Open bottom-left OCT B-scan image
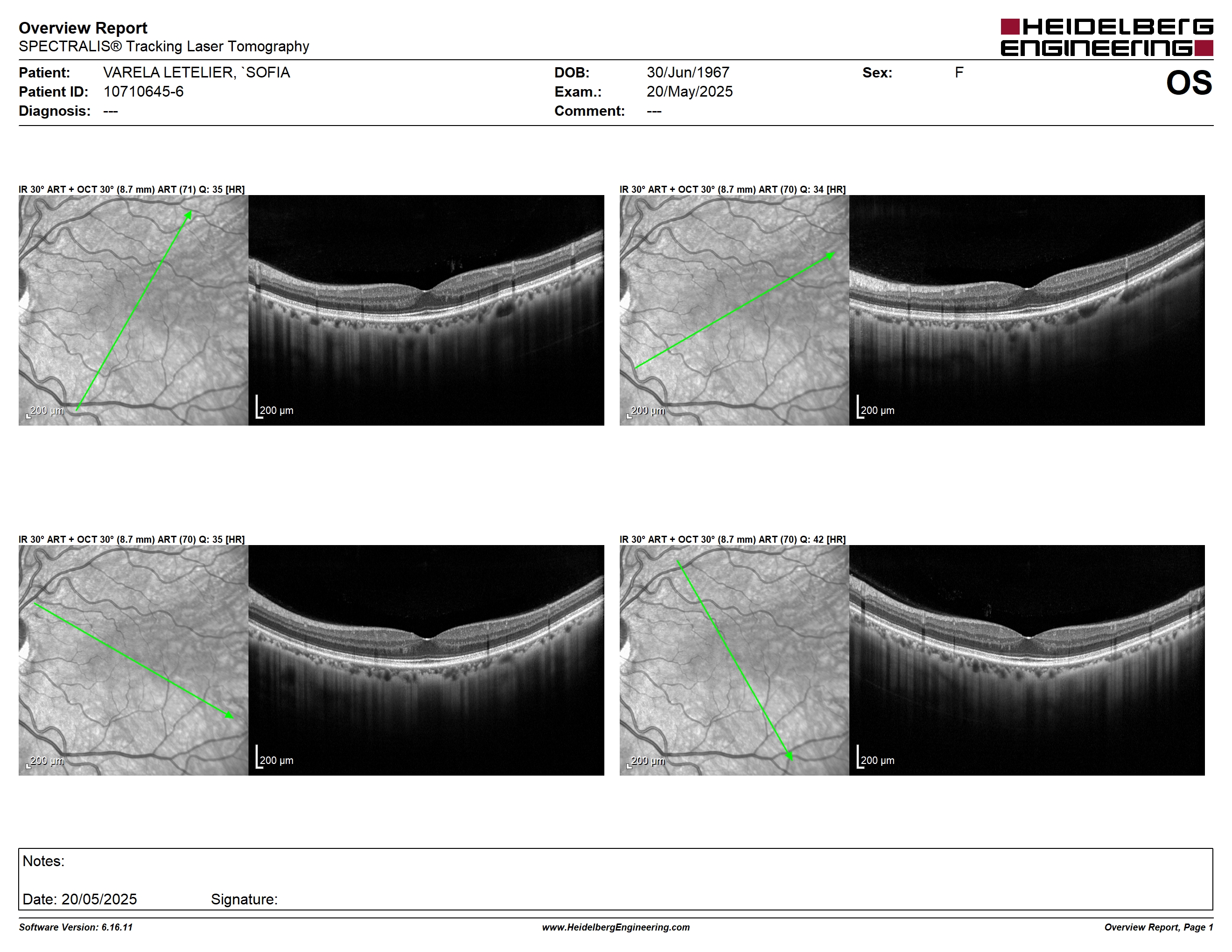This screenshot has width=1232, height=952. [x=426, y=660]
